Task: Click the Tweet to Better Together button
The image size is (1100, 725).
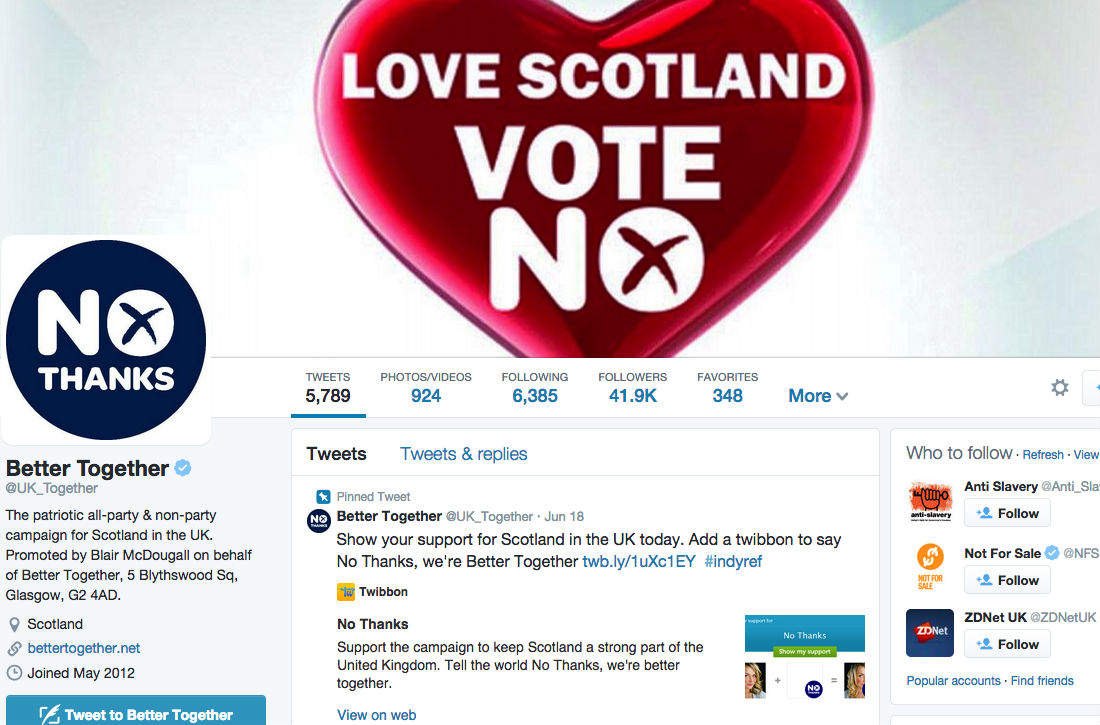Action: pos(136,710)
